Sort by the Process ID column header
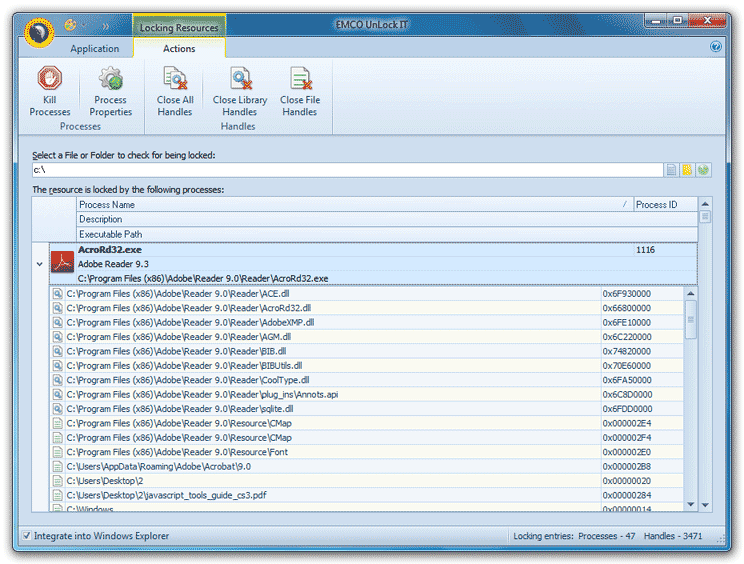744x564 pixels. pyautogui.click(x=665, y=204)
